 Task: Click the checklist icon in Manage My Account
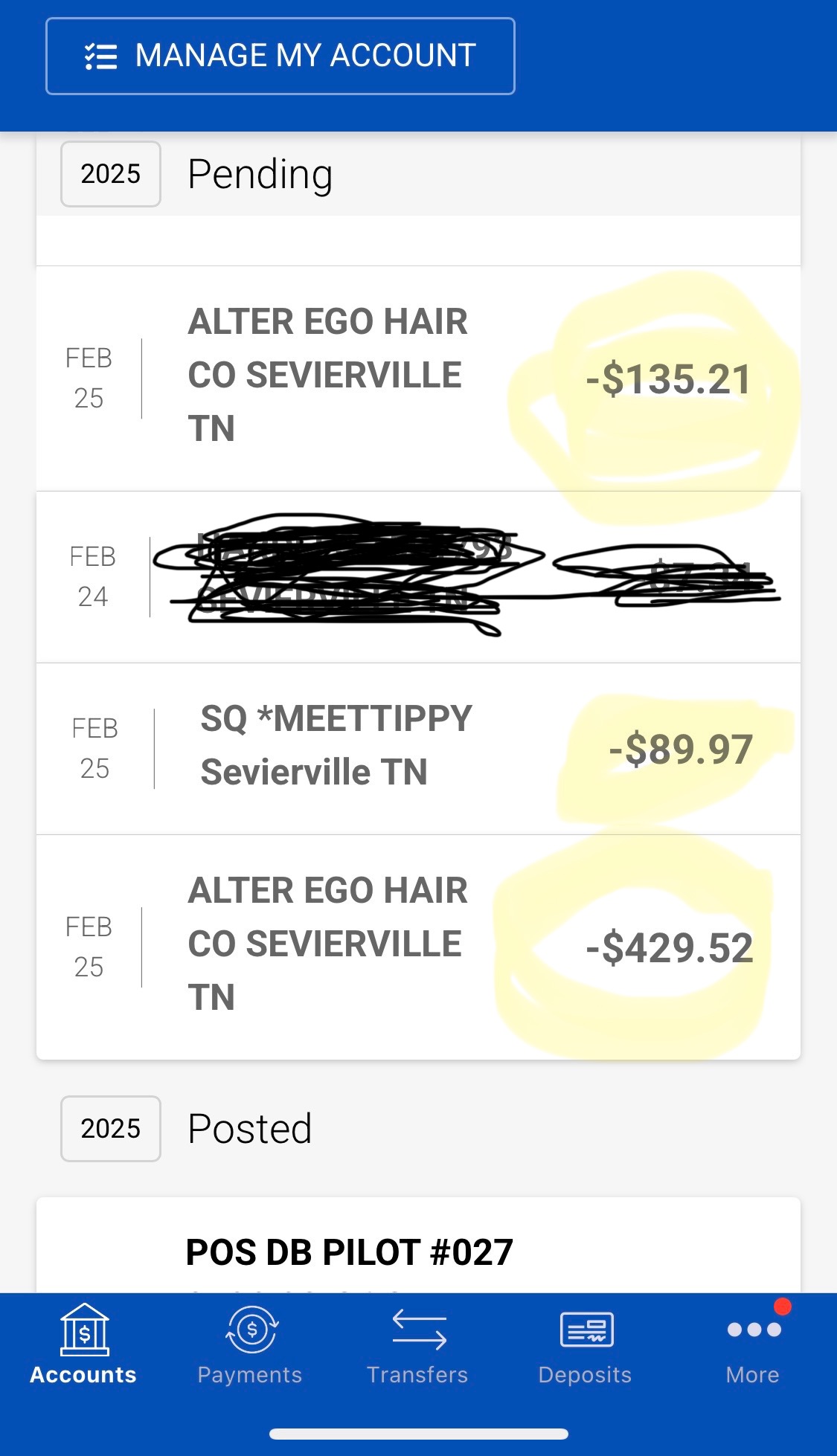(101, 57)
